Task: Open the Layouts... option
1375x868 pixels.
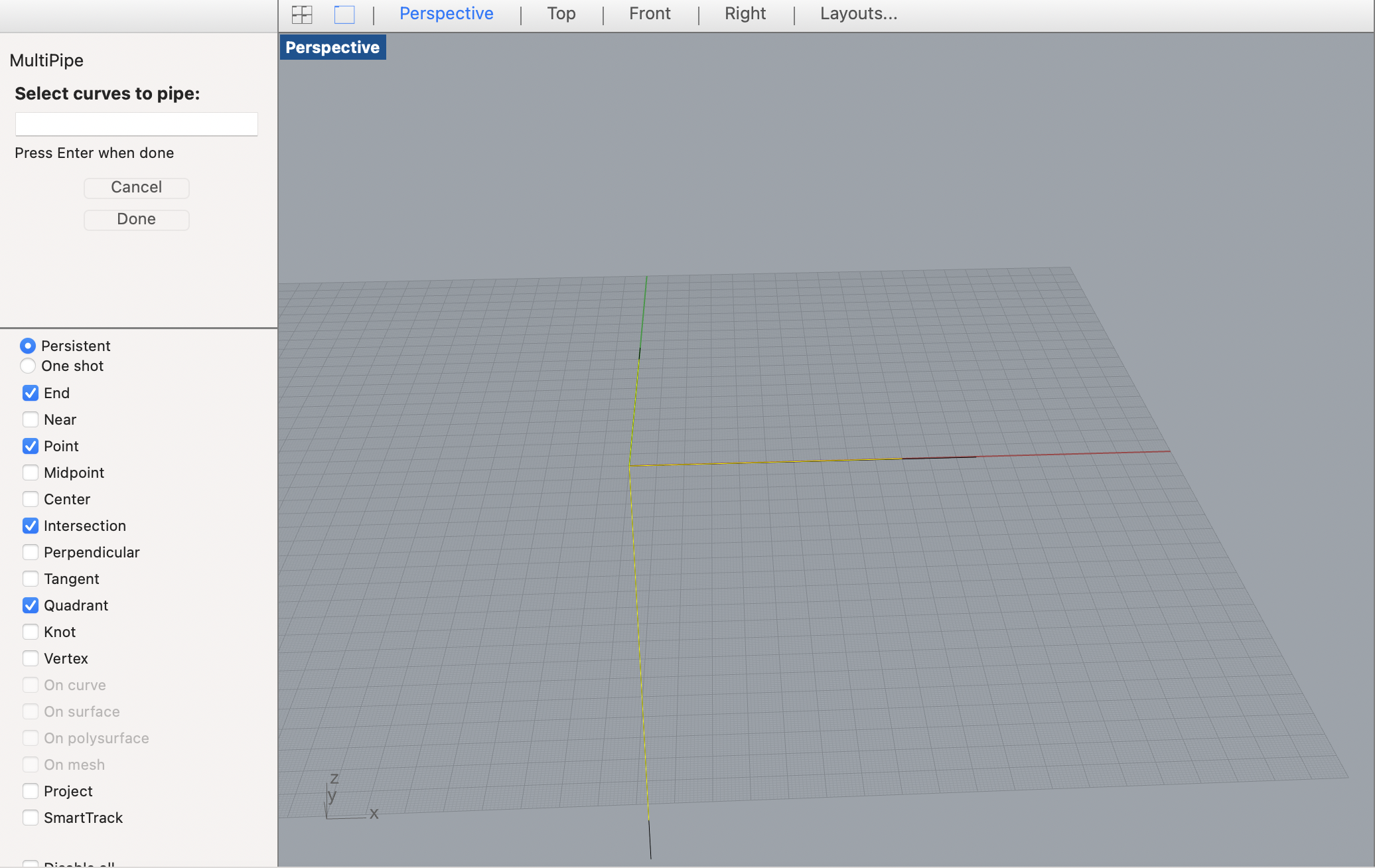Action: pos(857,13)
